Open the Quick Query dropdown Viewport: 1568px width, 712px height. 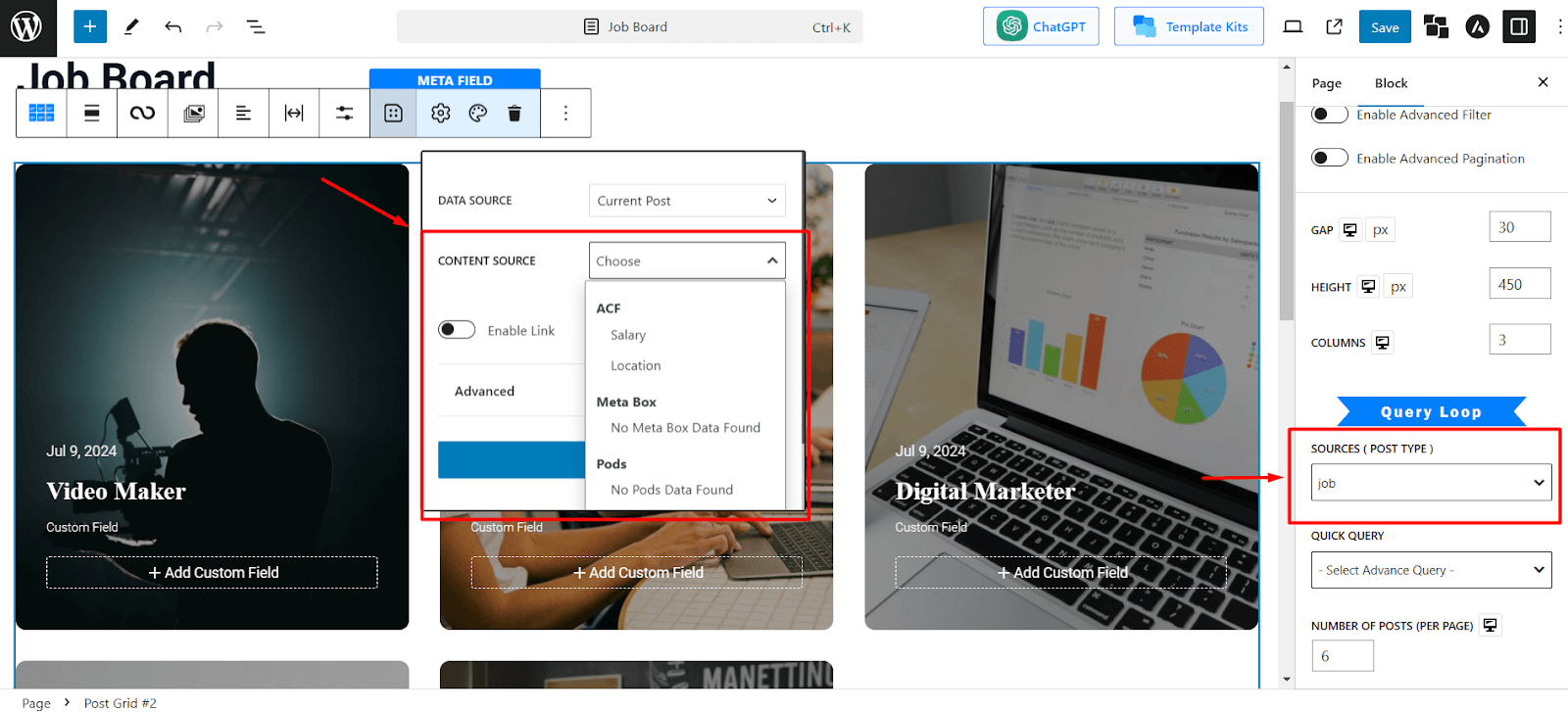tap(1431, 570)
